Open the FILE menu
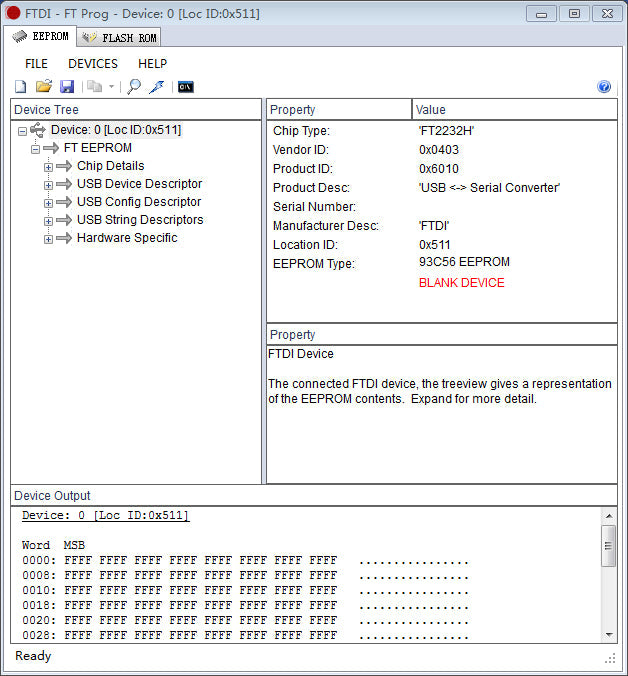The image size is (628, 676). pyautogui.click(x=36, y=64)
